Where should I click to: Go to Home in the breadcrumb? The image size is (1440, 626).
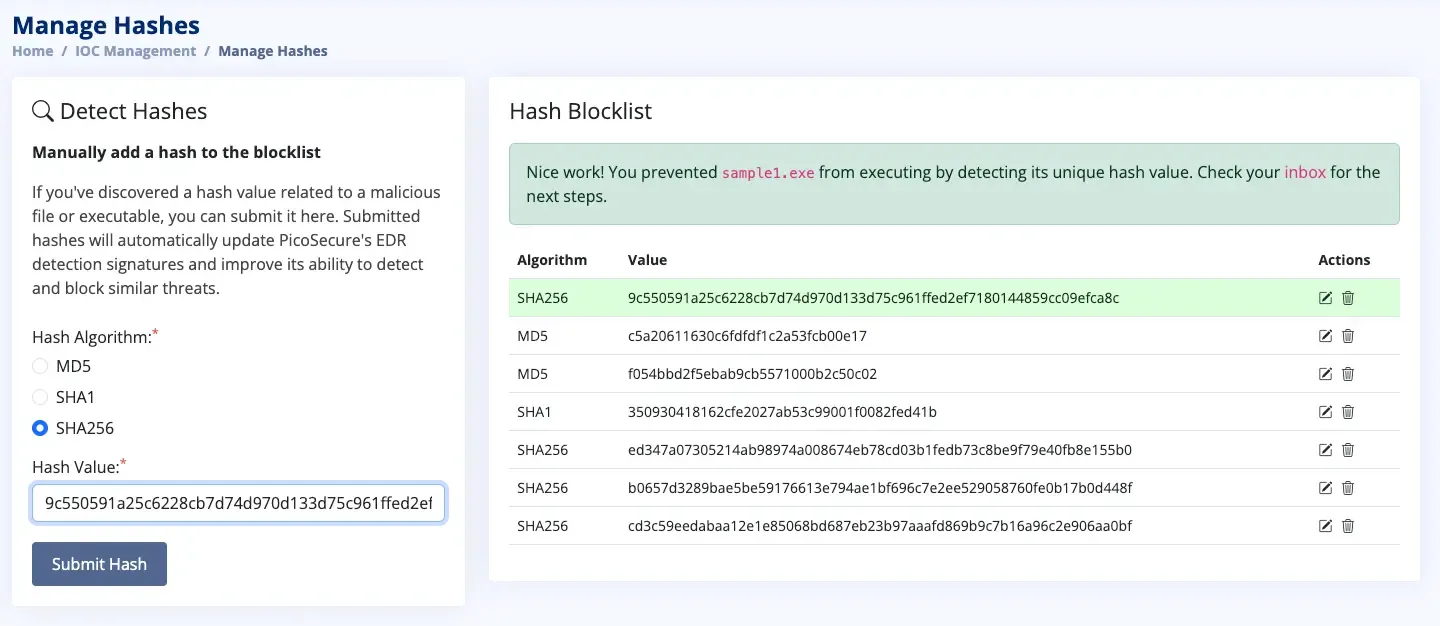coord(33,51)
